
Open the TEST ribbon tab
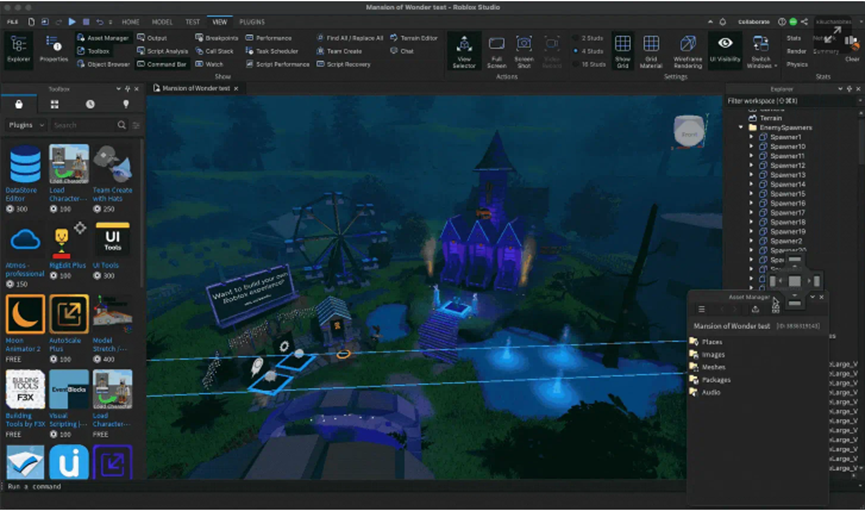pyautogui.click(x=193, y=22)
